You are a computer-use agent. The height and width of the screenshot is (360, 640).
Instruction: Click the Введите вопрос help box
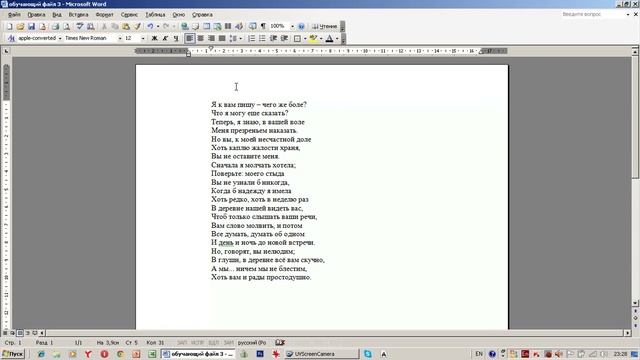click(x=592, y=14)
